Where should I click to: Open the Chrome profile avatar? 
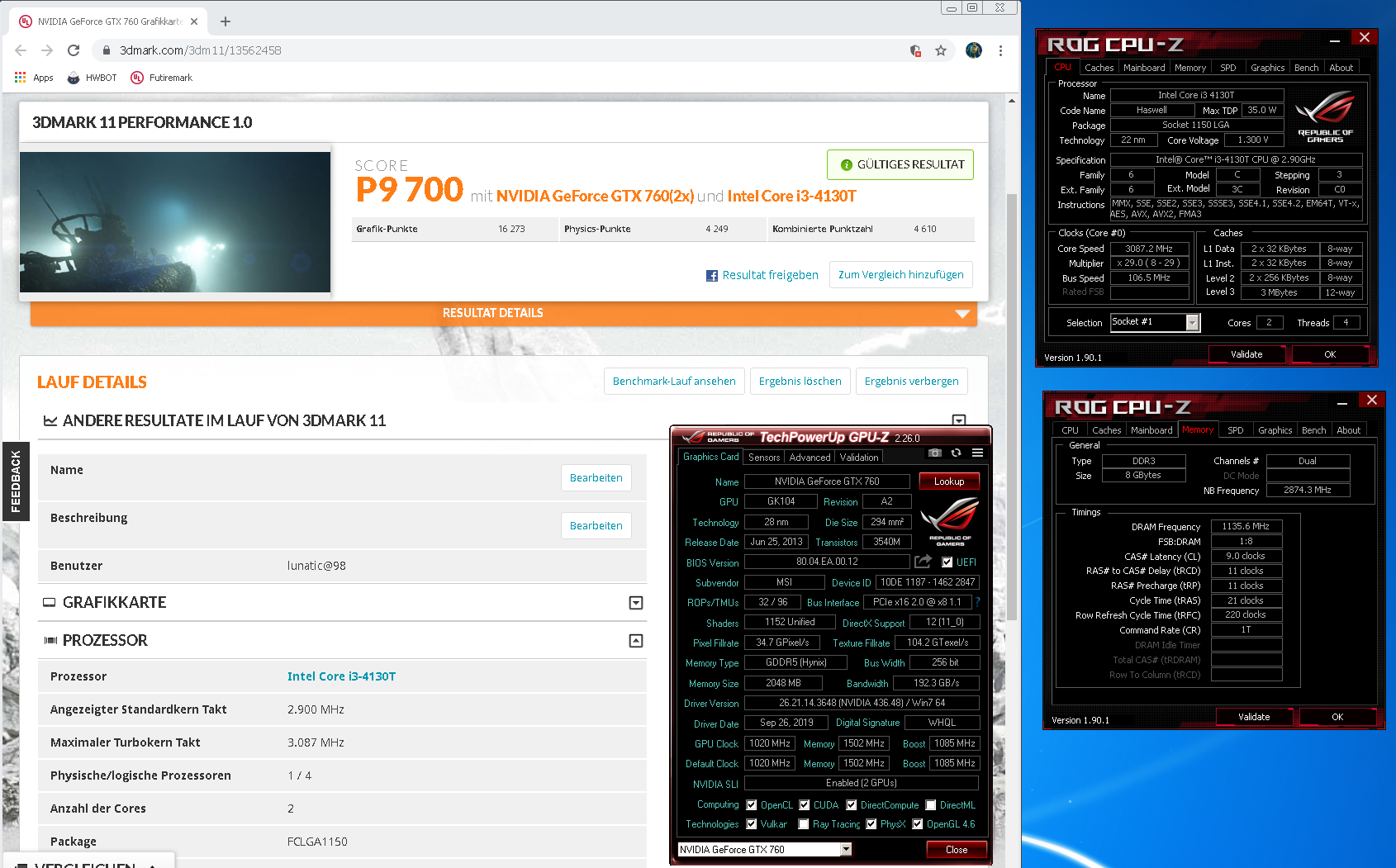point(974,50)
